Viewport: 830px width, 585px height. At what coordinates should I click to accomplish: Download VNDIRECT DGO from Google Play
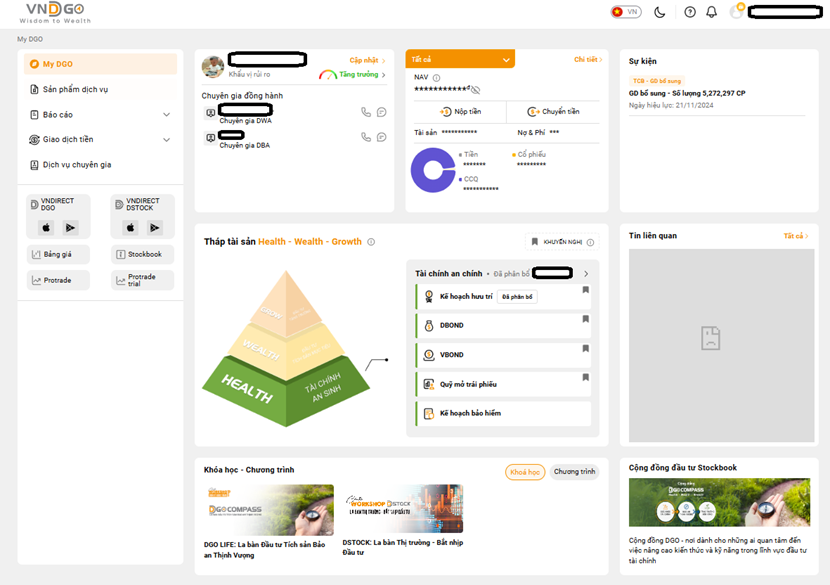click(x=70, y=228)
